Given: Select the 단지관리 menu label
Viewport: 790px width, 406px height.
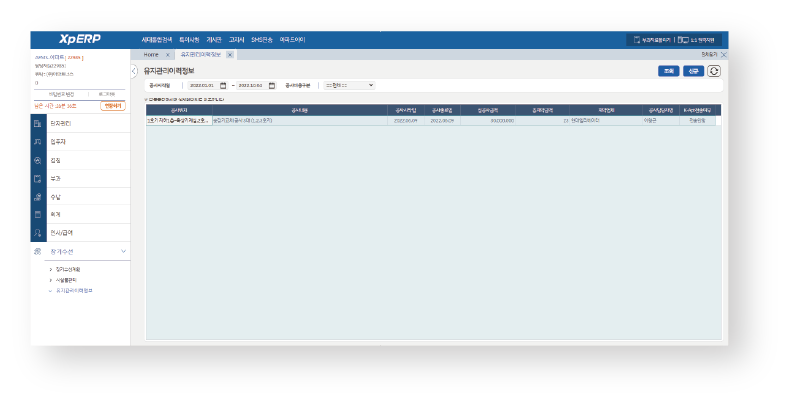Looking at the screenshot, I should 60,124.
